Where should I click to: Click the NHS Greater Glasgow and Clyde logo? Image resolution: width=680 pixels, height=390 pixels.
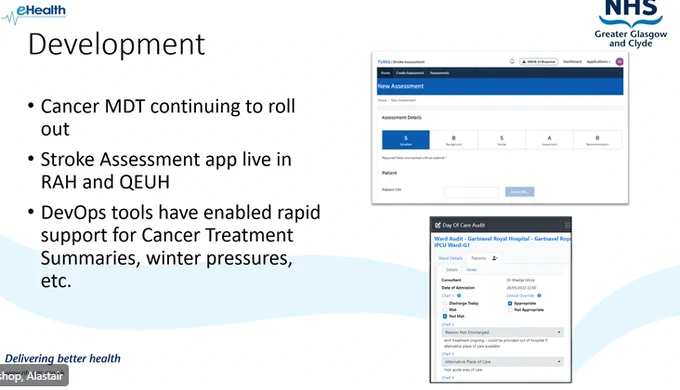coord(631,24)
